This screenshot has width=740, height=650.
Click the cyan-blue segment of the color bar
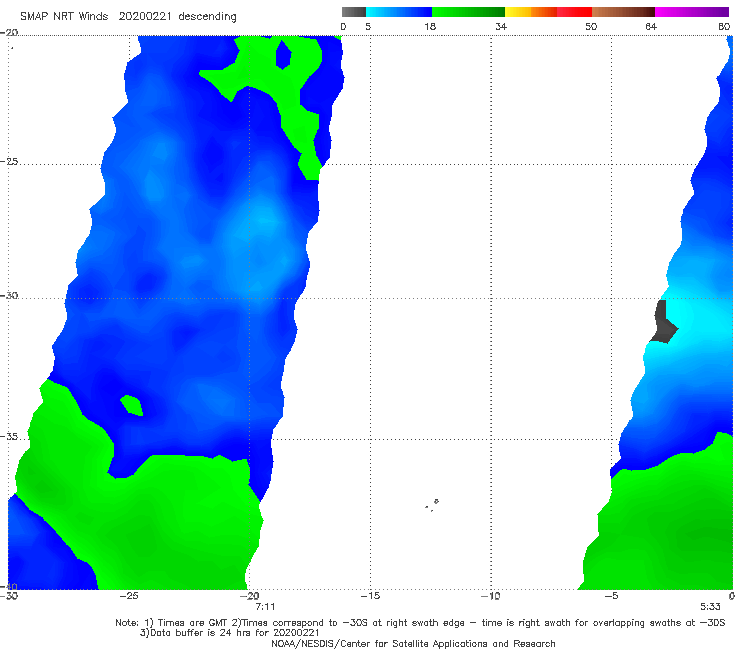(x=399, y=12)
